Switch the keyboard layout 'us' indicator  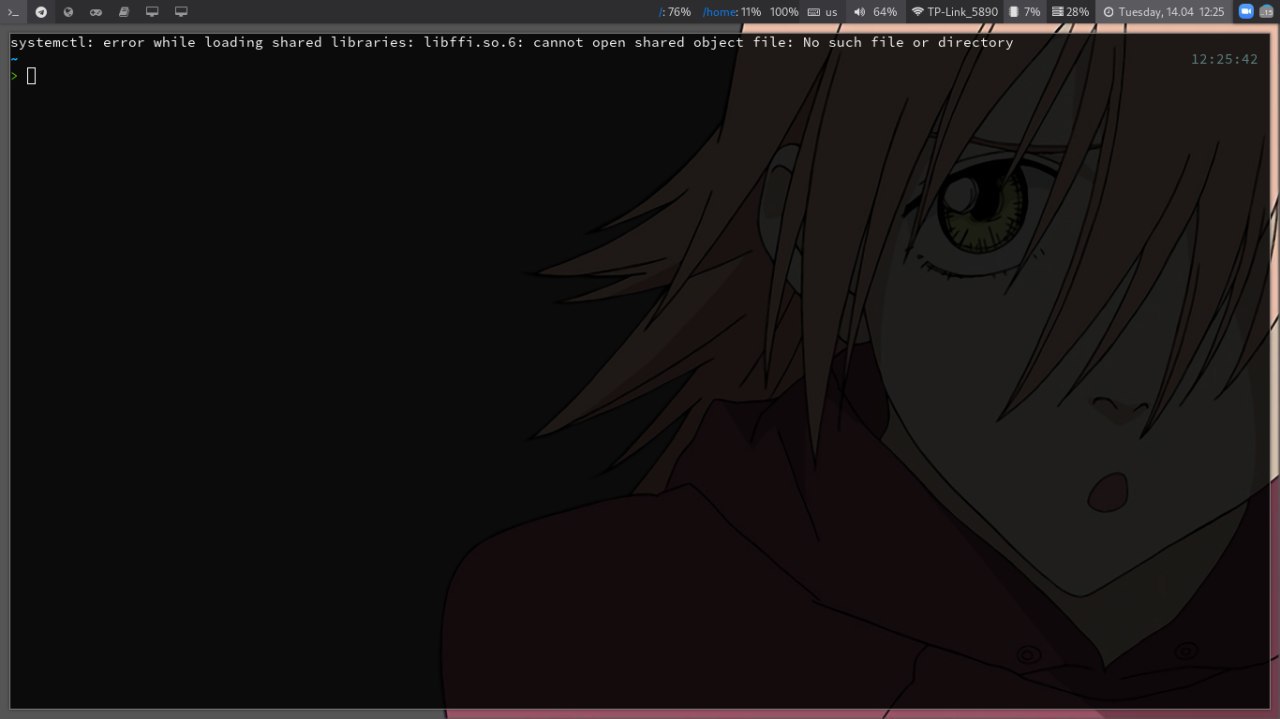point(823,12)
